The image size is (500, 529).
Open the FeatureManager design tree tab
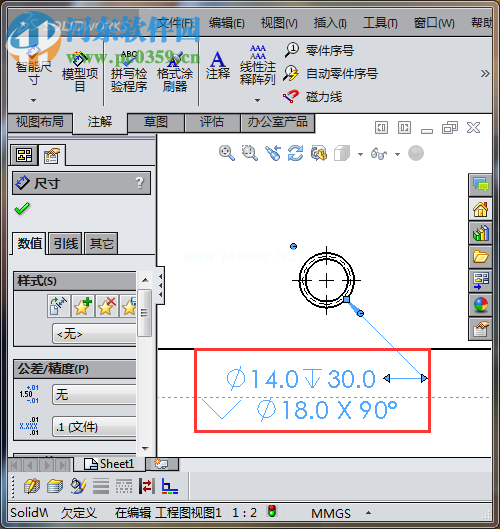click(24, 155)
